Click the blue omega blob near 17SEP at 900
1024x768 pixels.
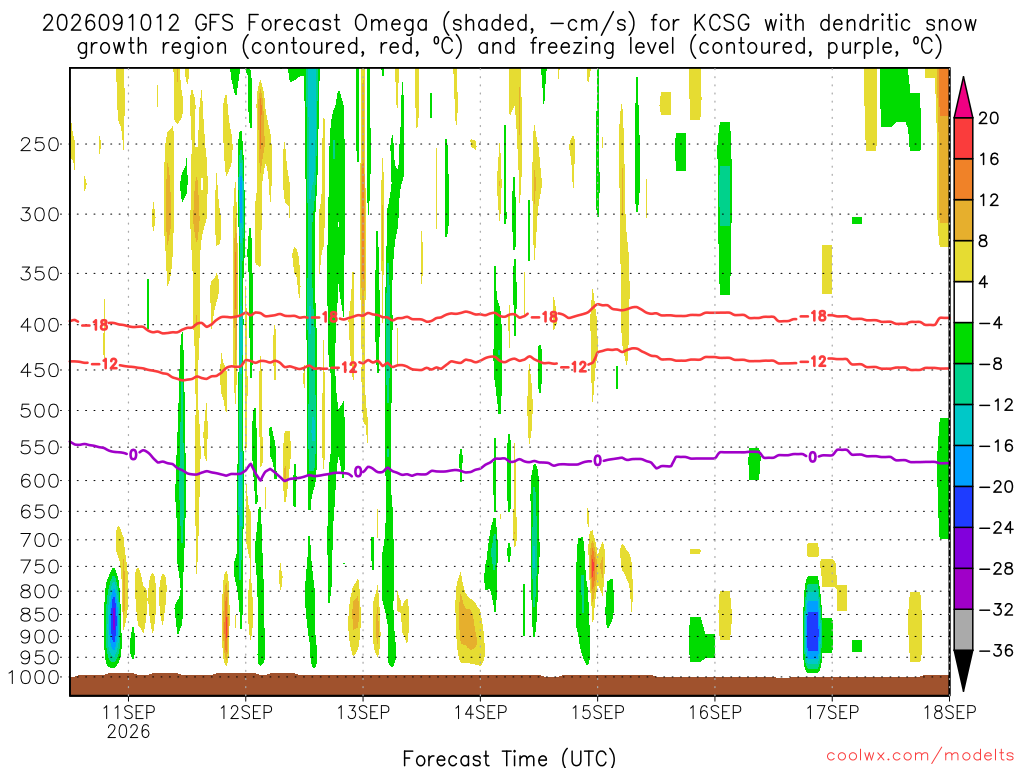[812, 626]
